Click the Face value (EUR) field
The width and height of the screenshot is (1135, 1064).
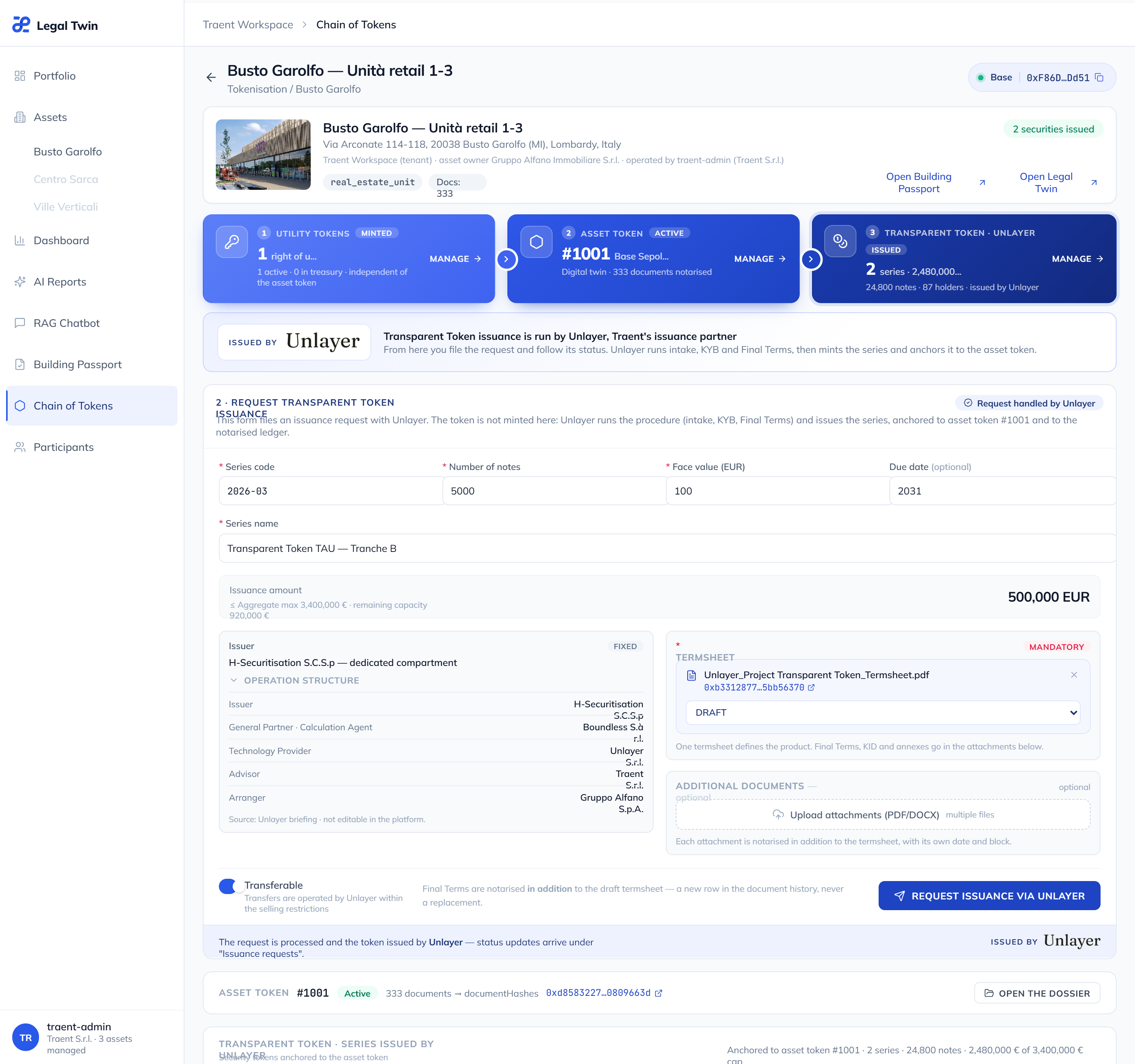777,491
